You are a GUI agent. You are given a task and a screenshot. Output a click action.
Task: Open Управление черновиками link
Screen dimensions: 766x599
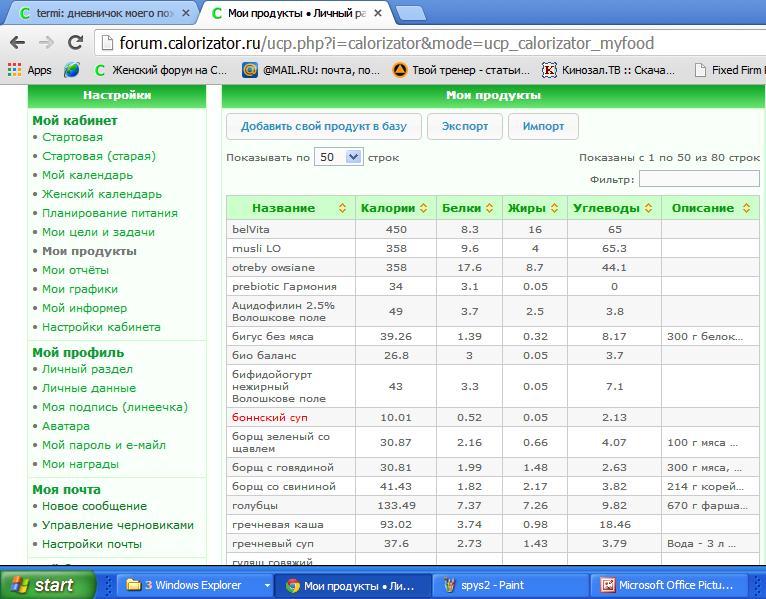118,525
